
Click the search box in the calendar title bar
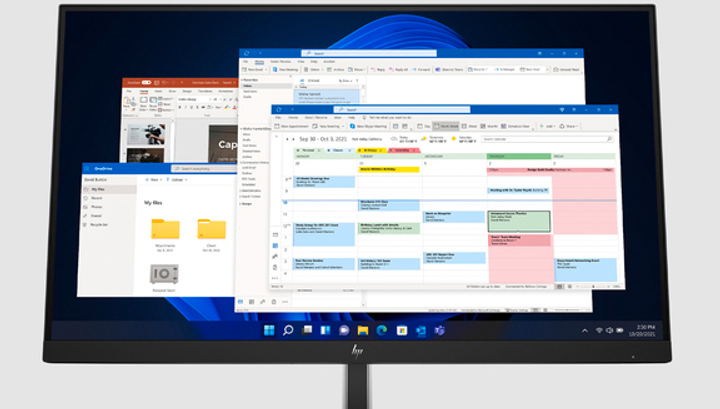[402, 110]
